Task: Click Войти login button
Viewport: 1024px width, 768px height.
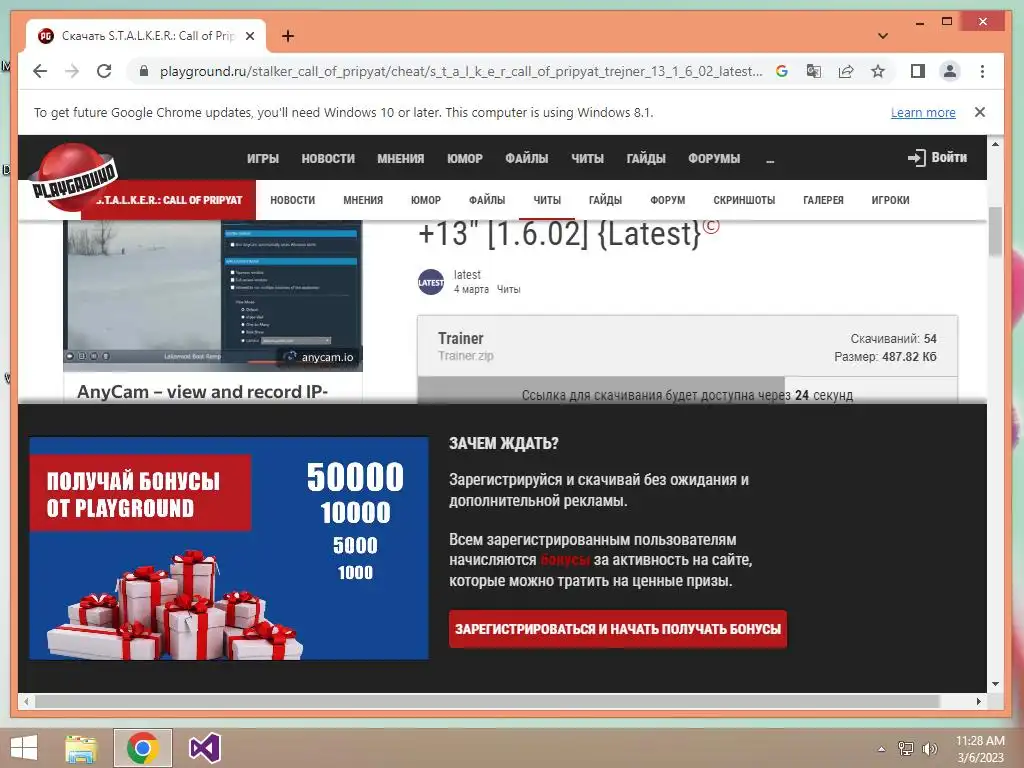Action: 937,157
